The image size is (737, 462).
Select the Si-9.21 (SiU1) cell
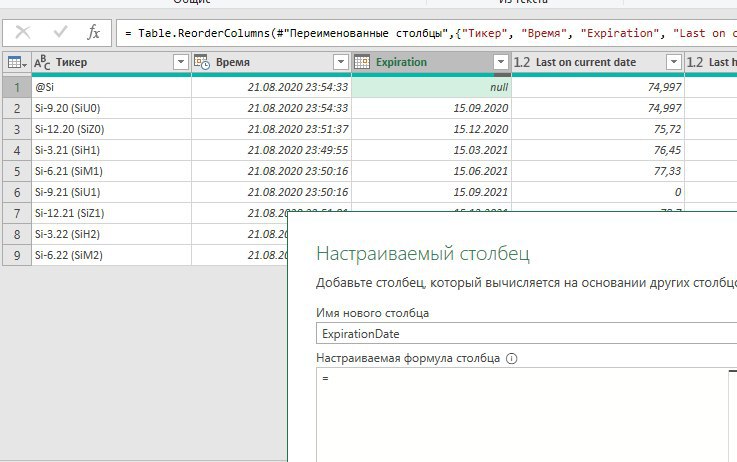click(x=111, y=192)
